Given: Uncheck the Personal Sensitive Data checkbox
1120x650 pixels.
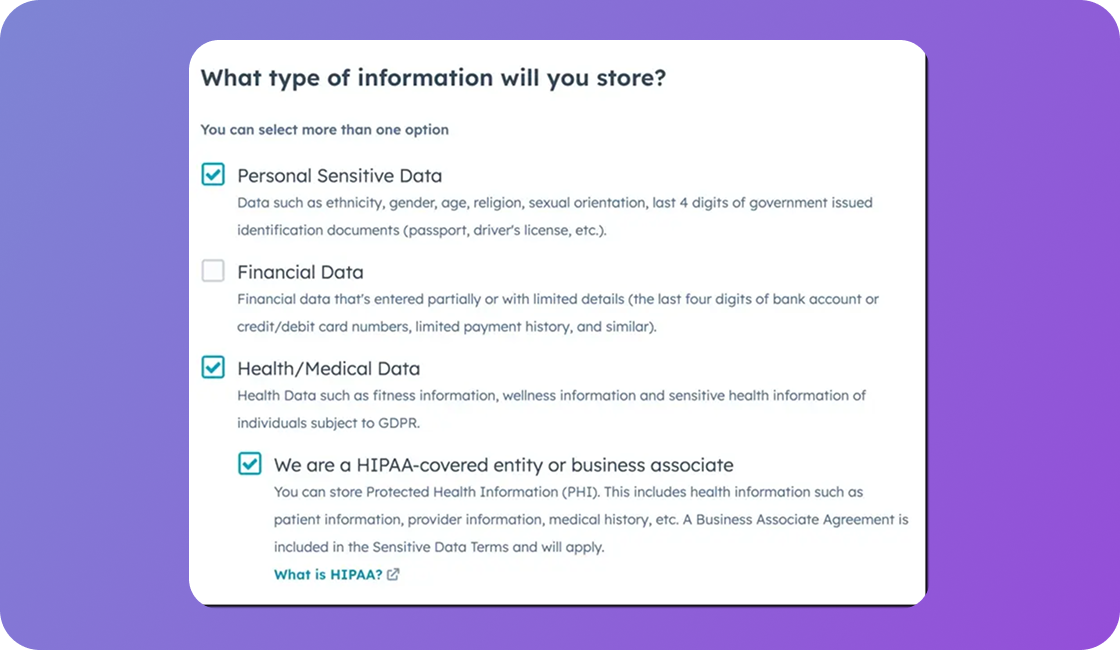Looking at the screenshot, I should coord(213,175).
